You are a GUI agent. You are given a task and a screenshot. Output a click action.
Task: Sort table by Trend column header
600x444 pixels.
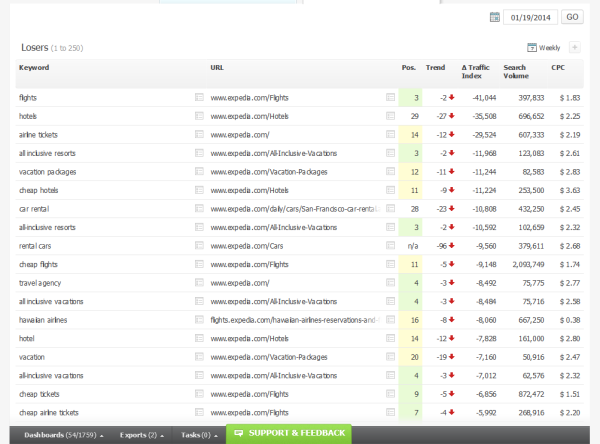point(436,67)
